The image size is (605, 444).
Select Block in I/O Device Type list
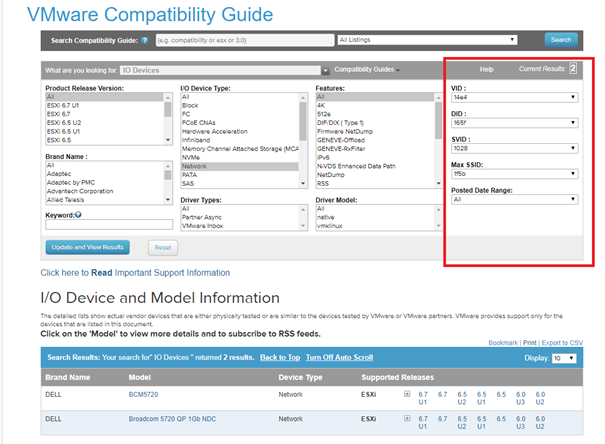pyautogui.click(x=239, y=105)
